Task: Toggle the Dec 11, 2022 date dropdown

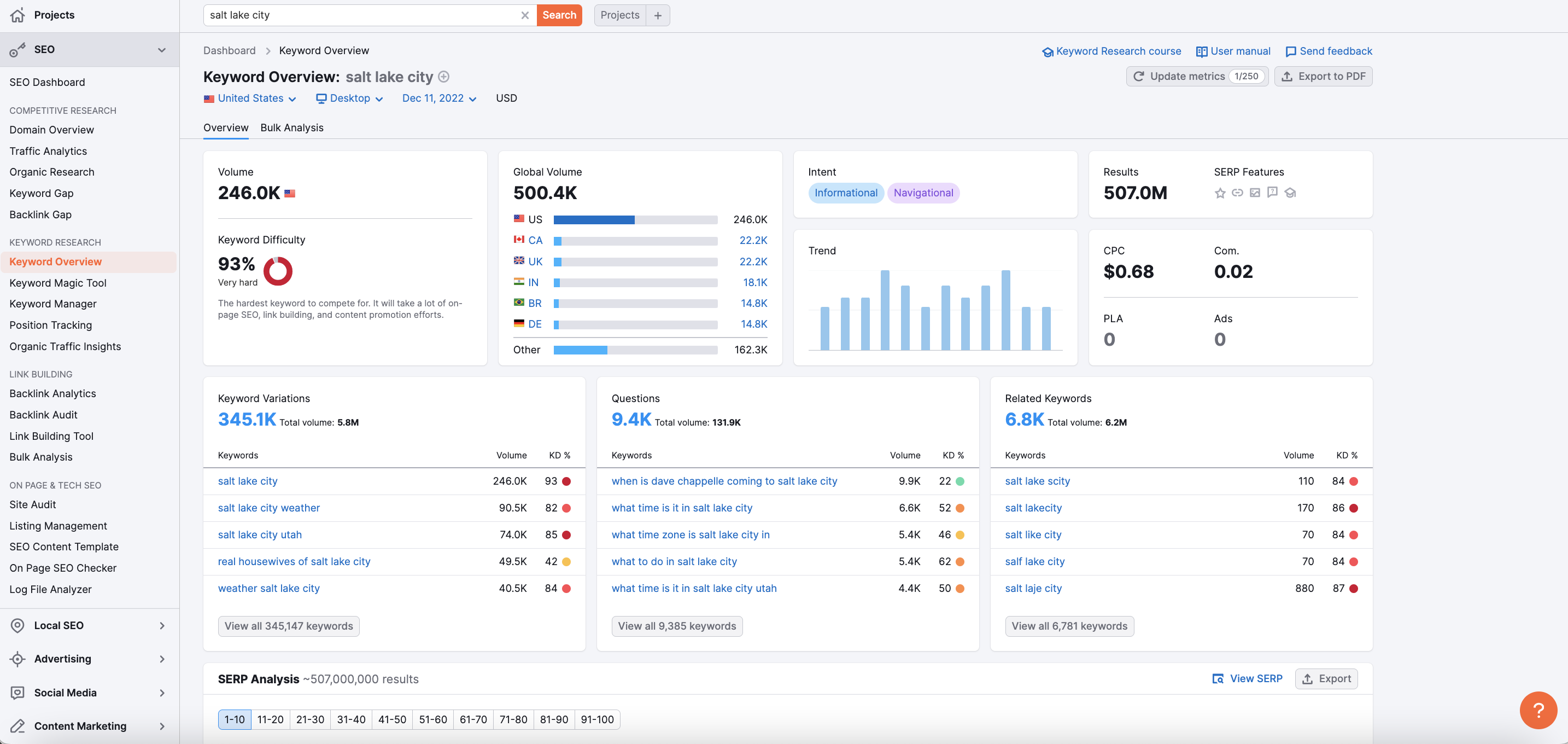Action: click(x=437, y=98)
